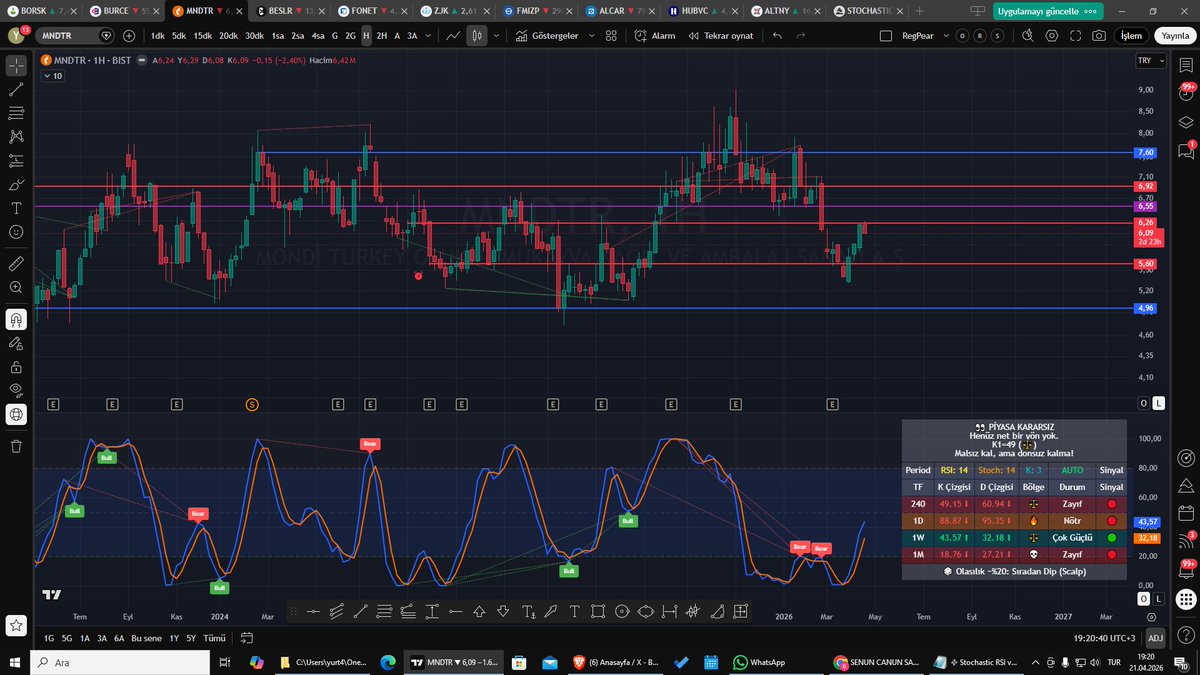Activate the zoom in tool
This screenshot has width=1200, height=675.
pos(16,287)
